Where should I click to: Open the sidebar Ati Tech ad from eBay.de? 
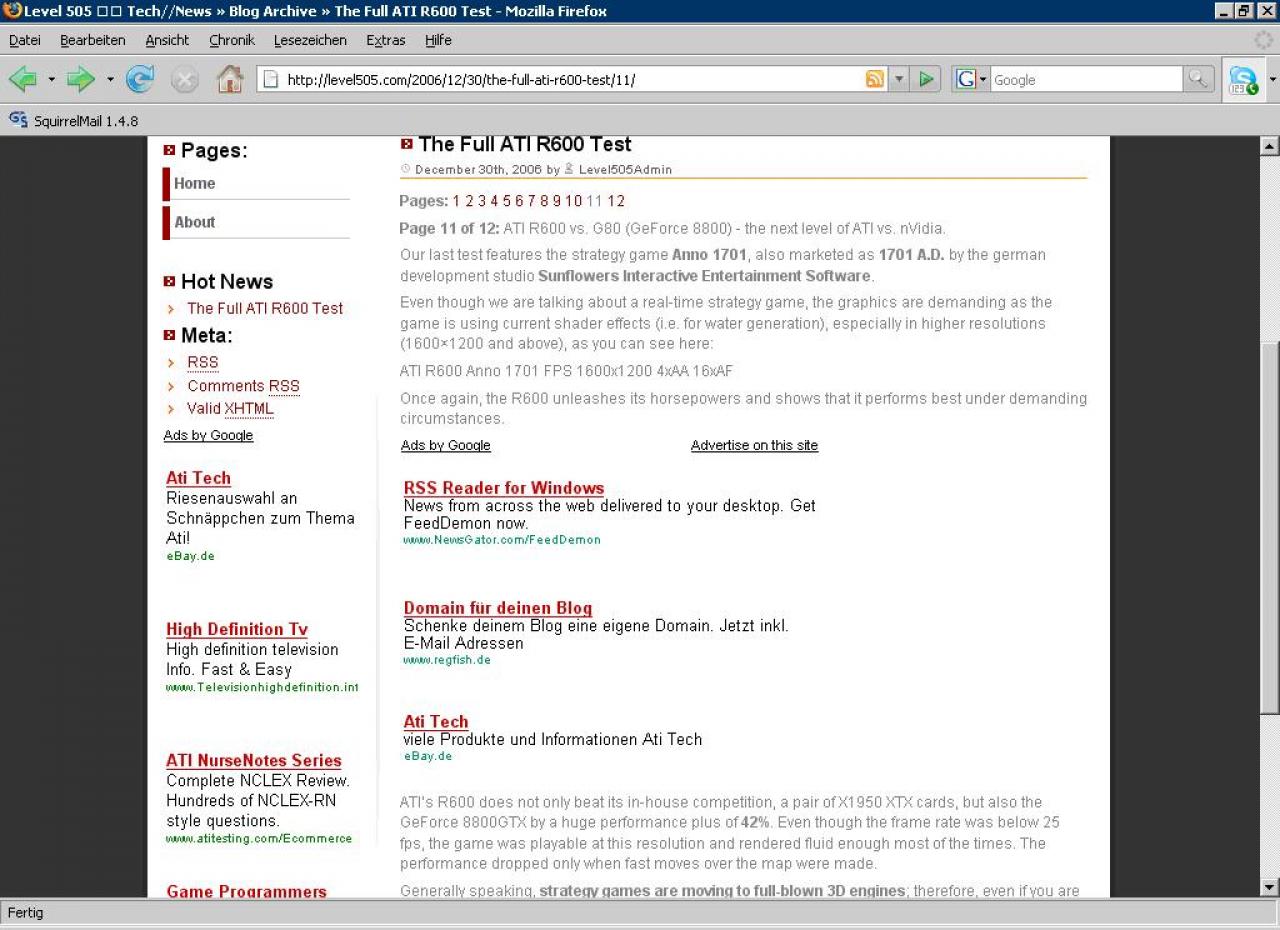[198, 478]
